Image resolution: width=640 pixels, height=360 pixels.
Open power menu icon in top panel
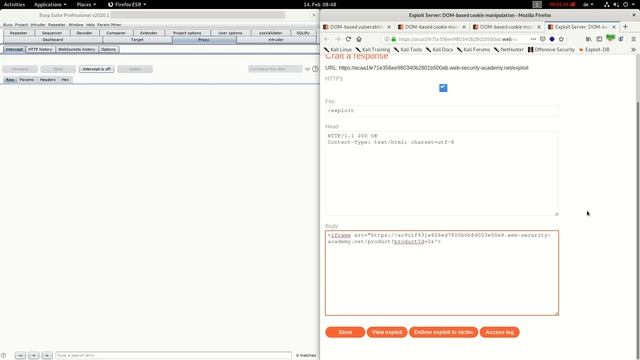click(625, 4)
